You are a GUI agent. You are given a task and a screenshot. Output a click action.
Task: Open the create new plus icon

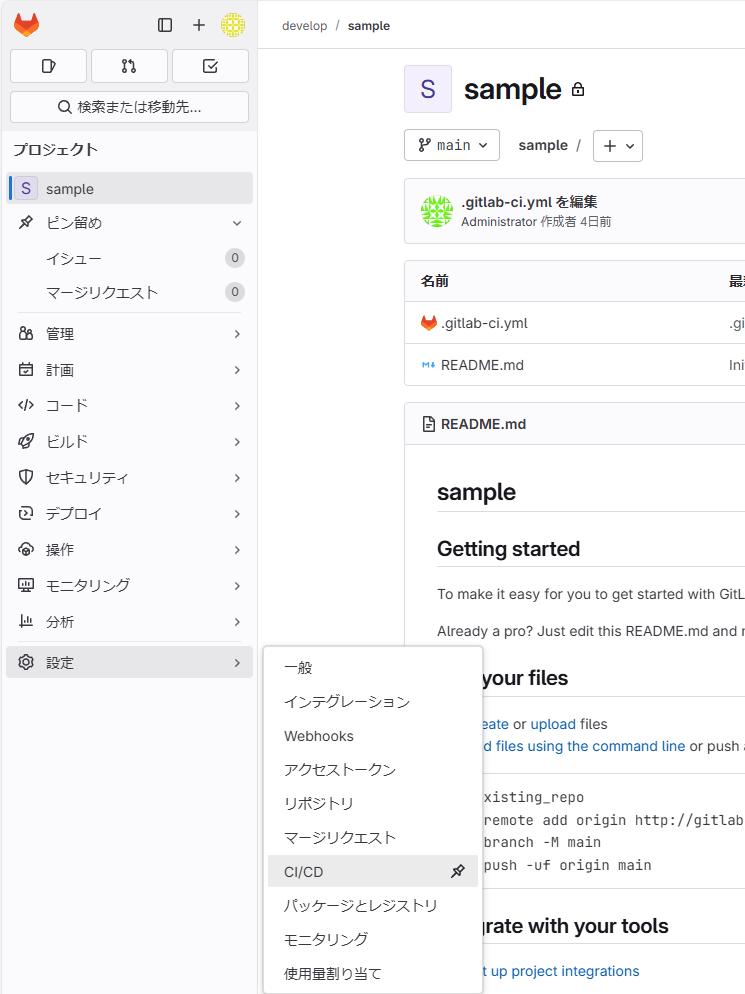(x=199, y=25)
